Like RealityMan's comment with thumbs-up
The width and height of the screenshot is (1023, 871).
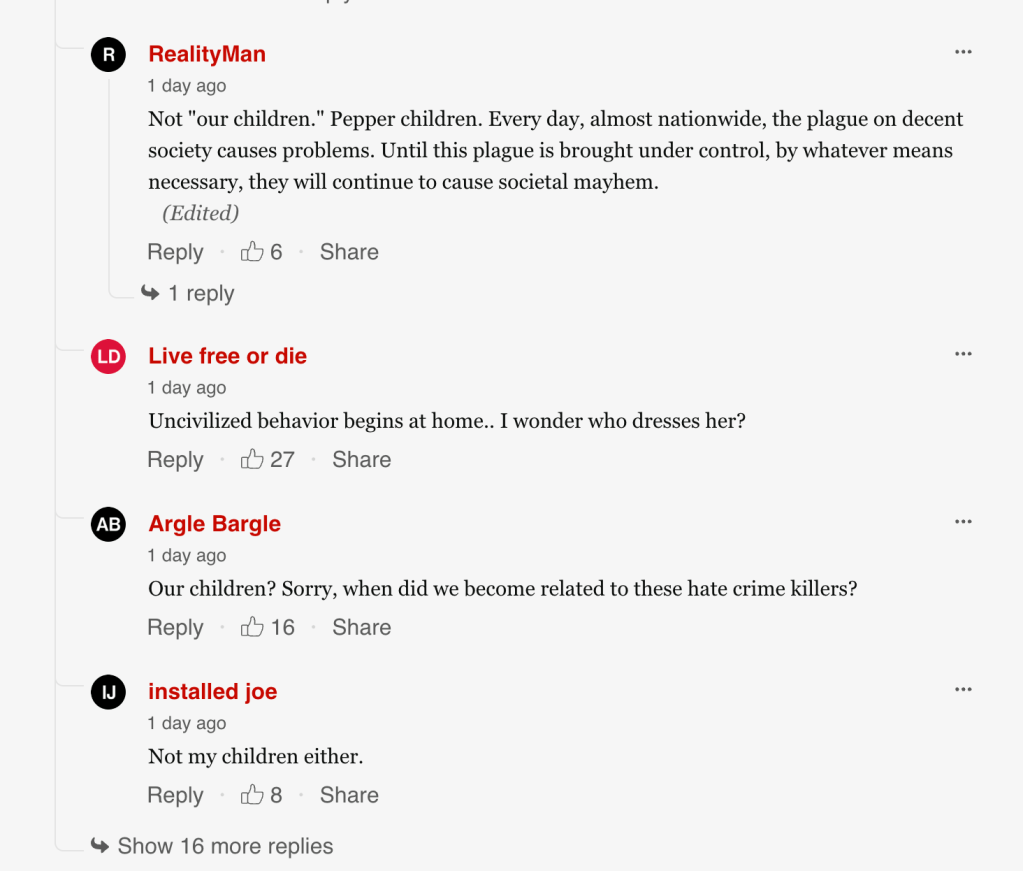tap(252, 252)
